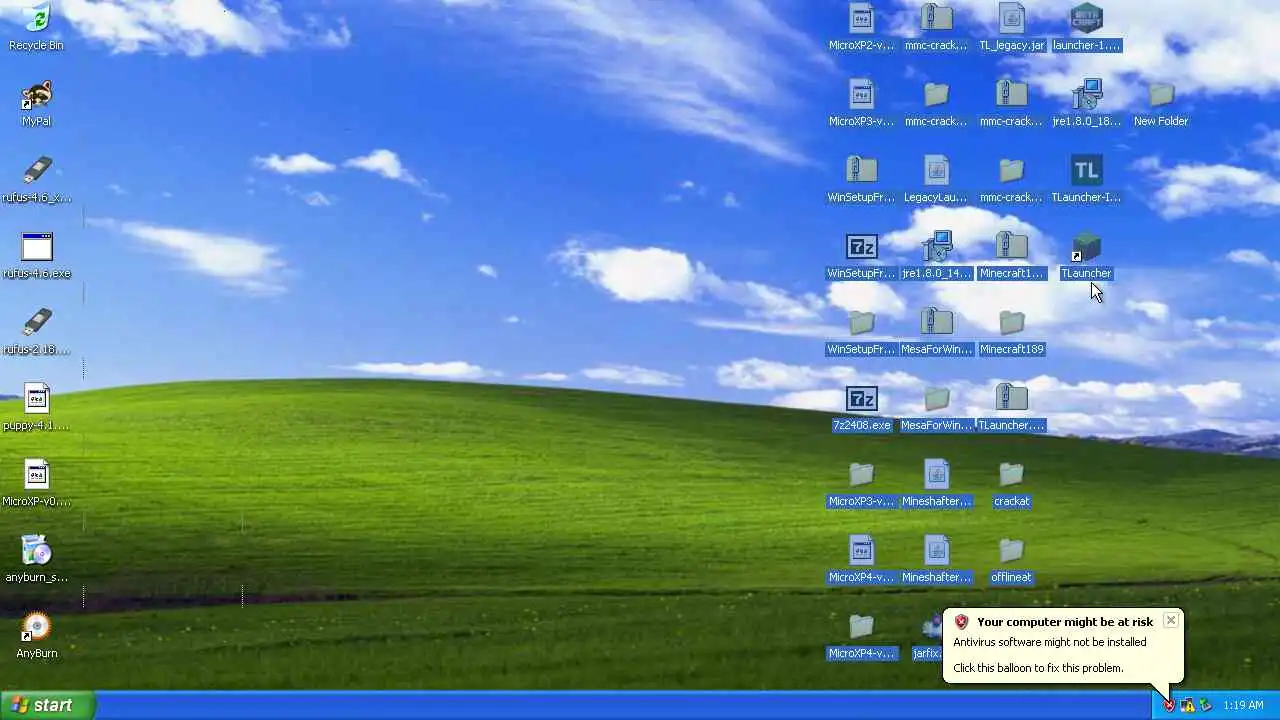Click the 1:19 AM taskbar clock

[1243, 705]
